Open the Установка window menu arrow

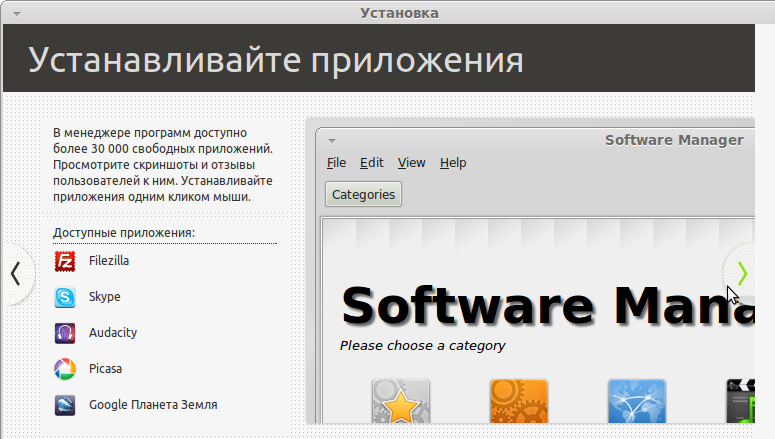(x=17, y=14)
